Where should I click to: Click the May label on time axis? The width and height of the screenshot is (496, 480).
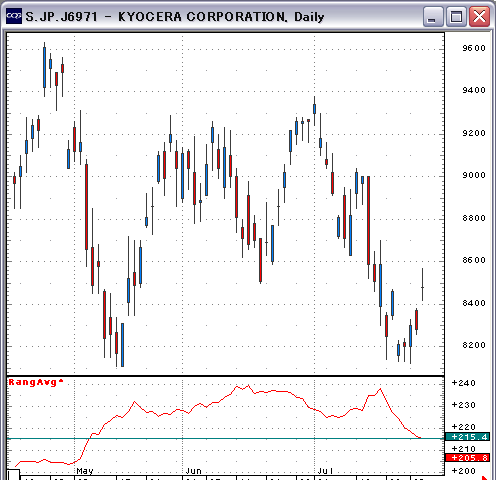coord(85,471)
